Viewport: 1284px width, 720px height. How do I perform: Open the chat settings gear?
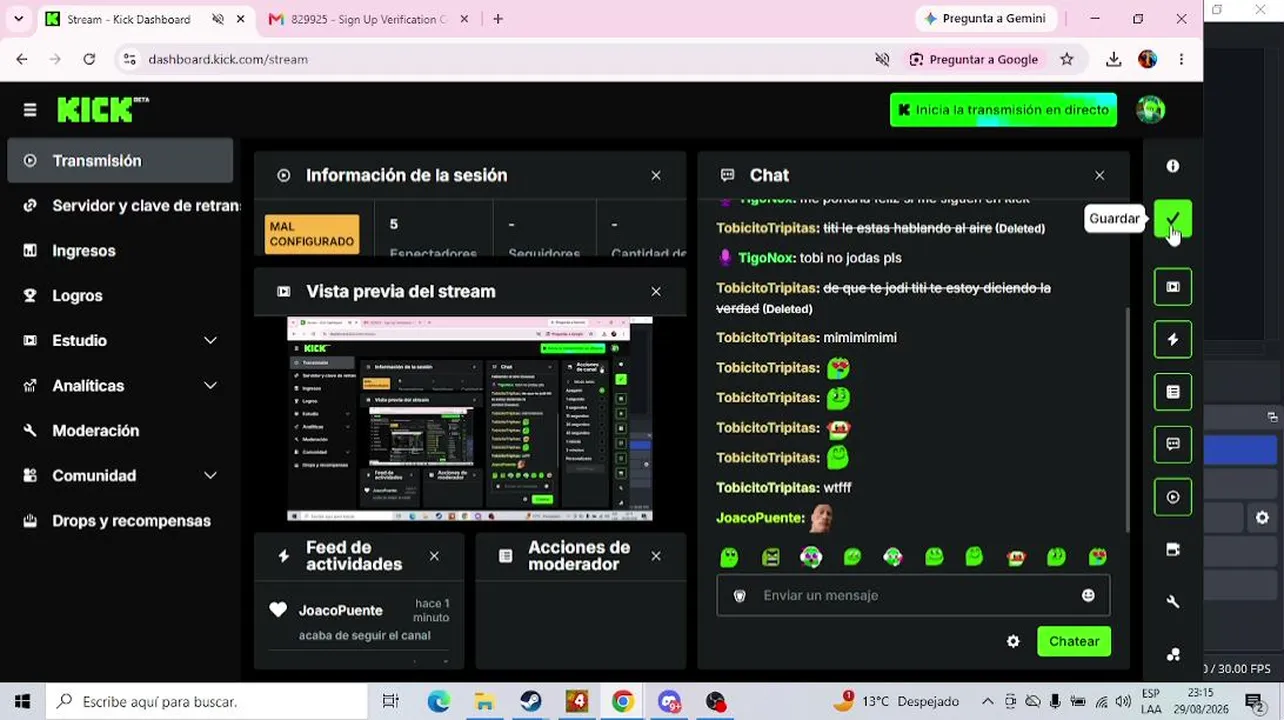click(x=1013, y=641)
